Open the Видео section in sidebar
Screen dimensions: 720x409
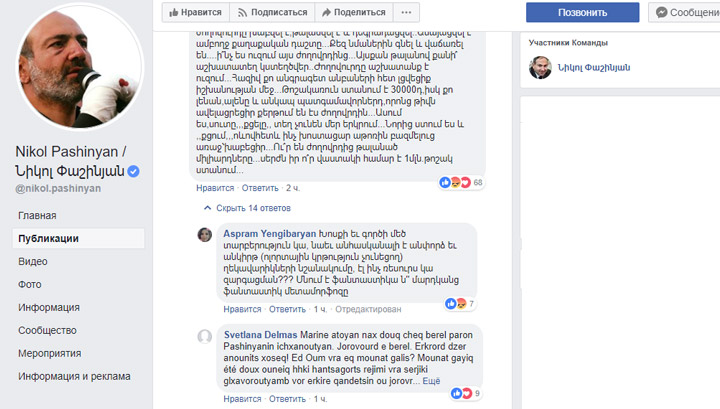[33, 261]
